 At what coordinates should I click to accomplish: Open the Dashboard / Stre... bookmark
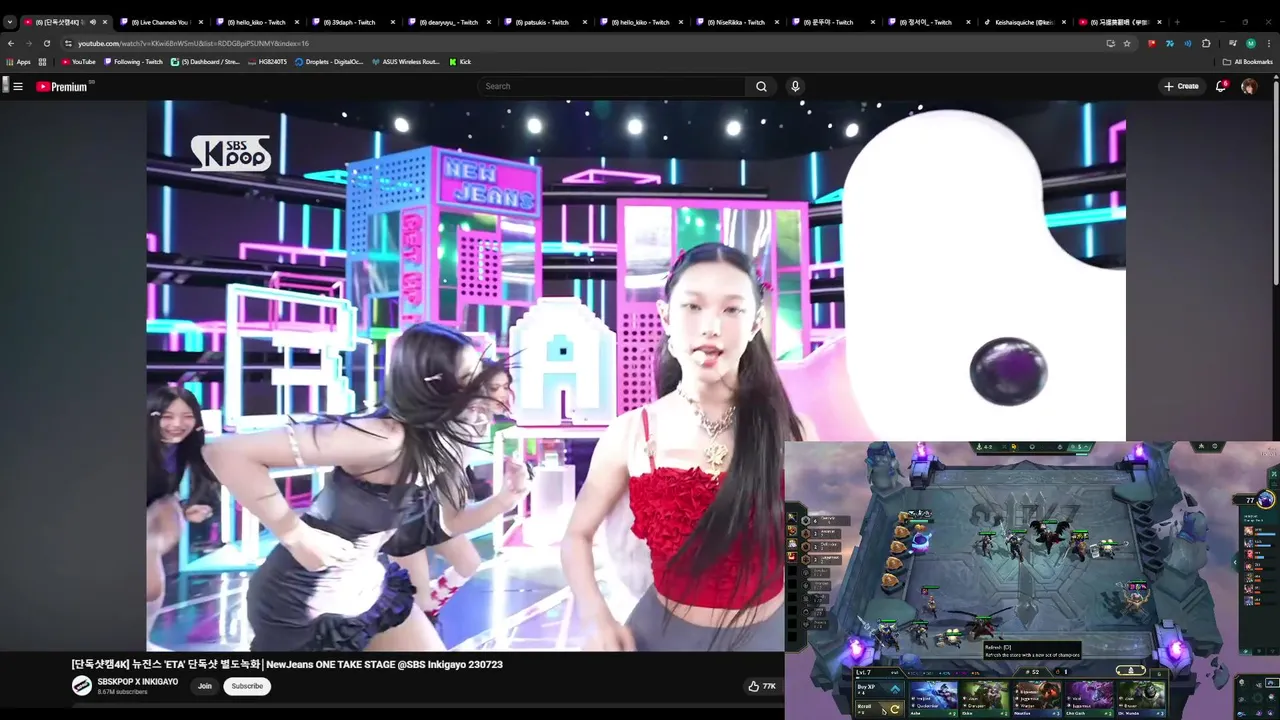click(x=205, y=62)
